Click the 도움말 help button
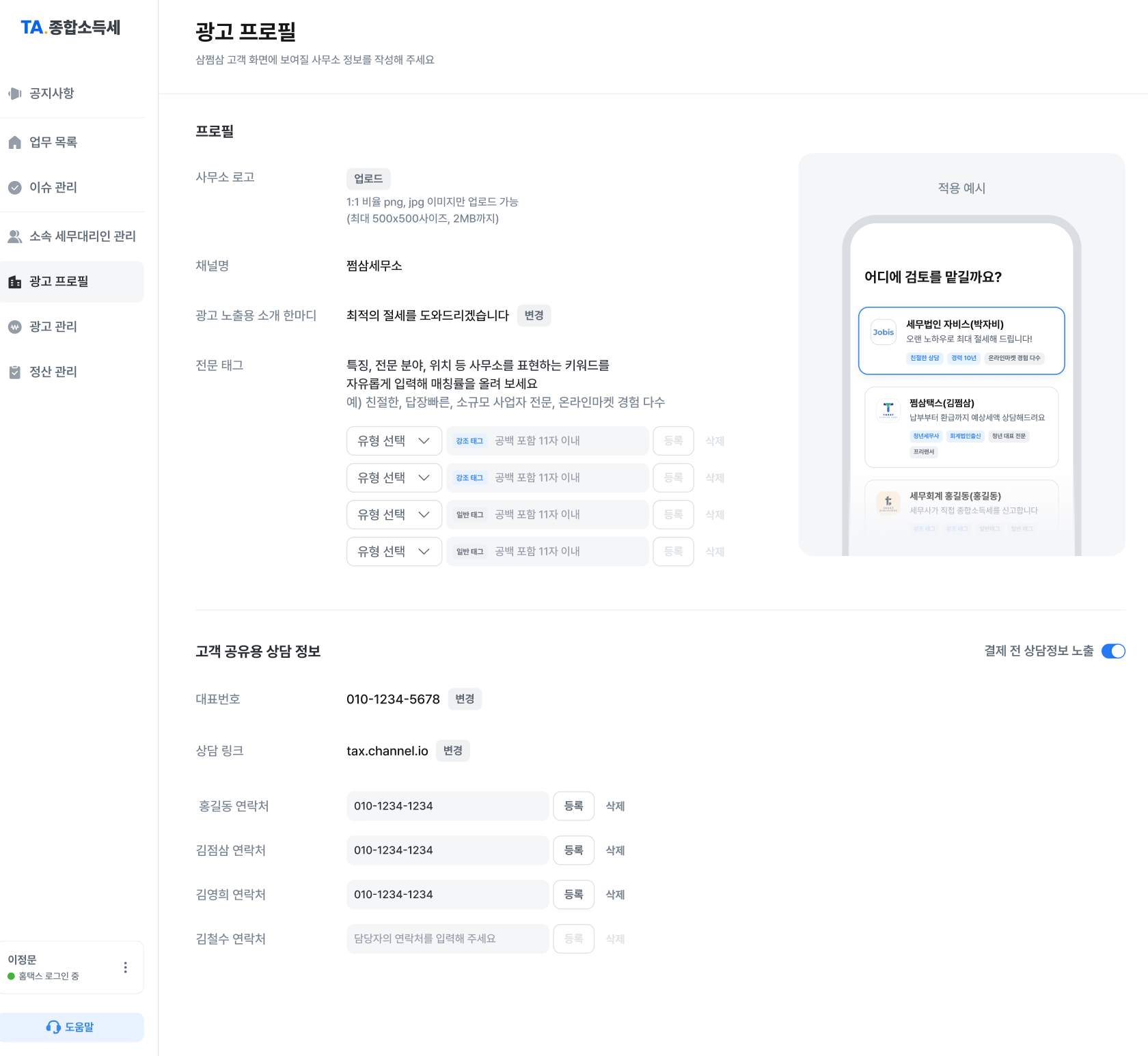1148x1056 pixels. tap(72, 1027)
